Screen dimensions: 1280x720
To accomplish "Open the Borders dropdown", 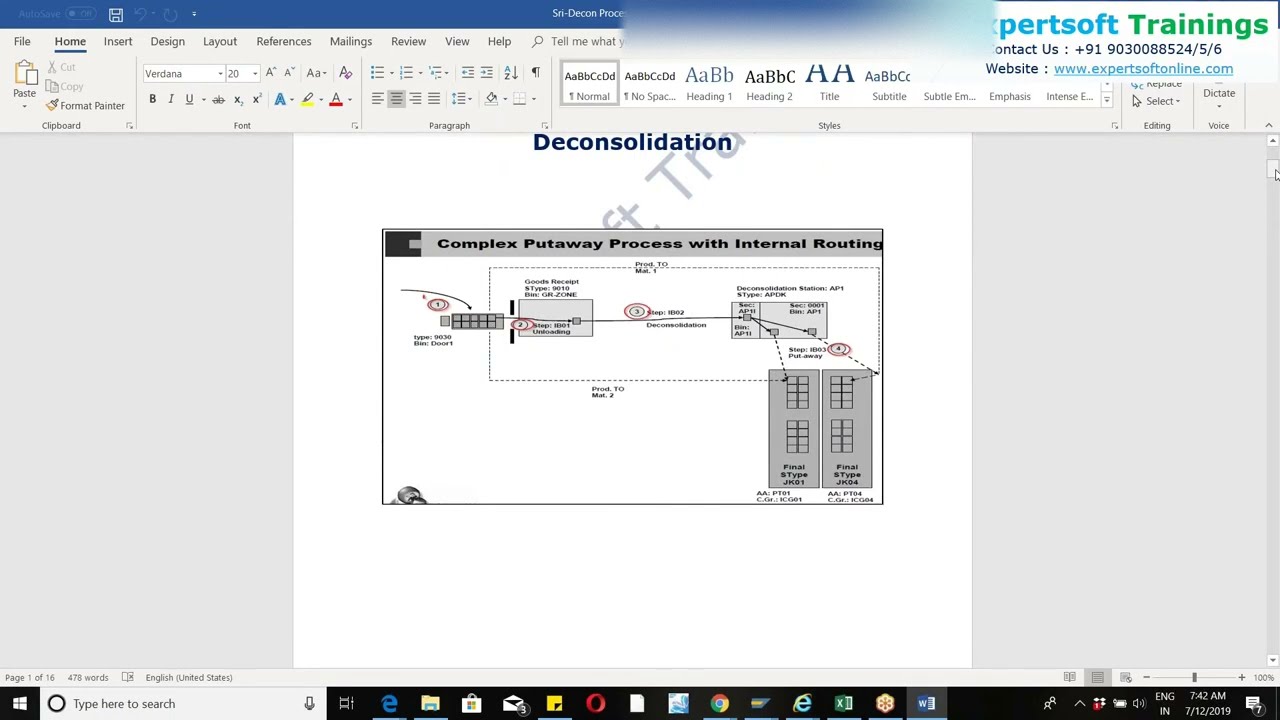I will 534,99.
